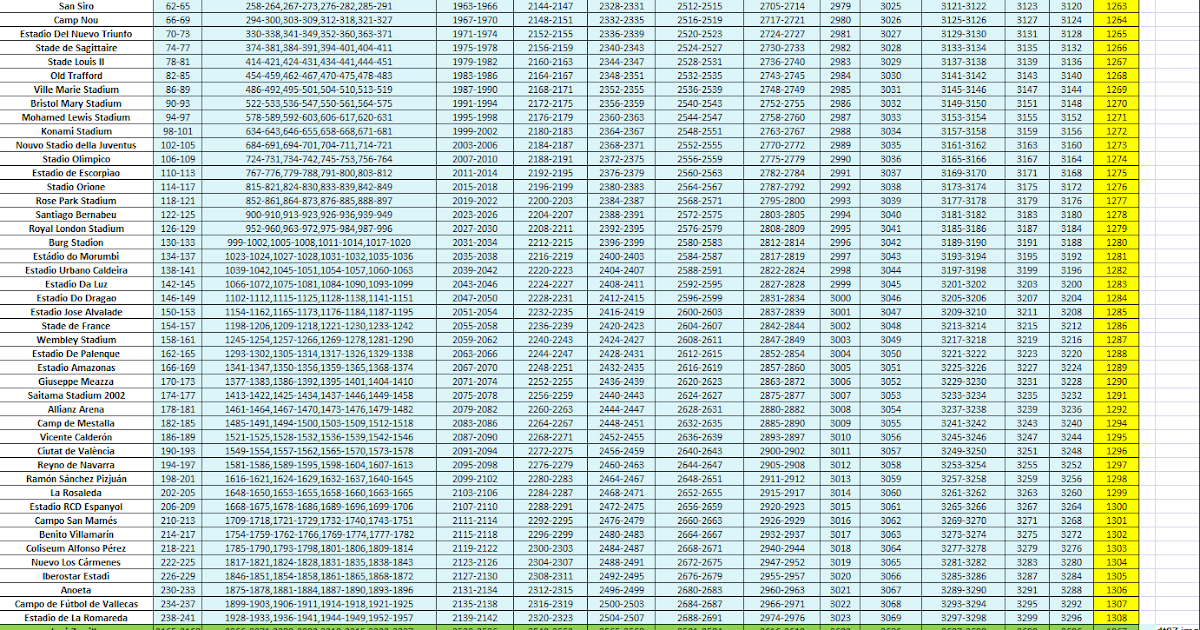This screenshot has height=630, width=1200.
Task: Click the Konami Stadium cell
Action: [77, 131]
